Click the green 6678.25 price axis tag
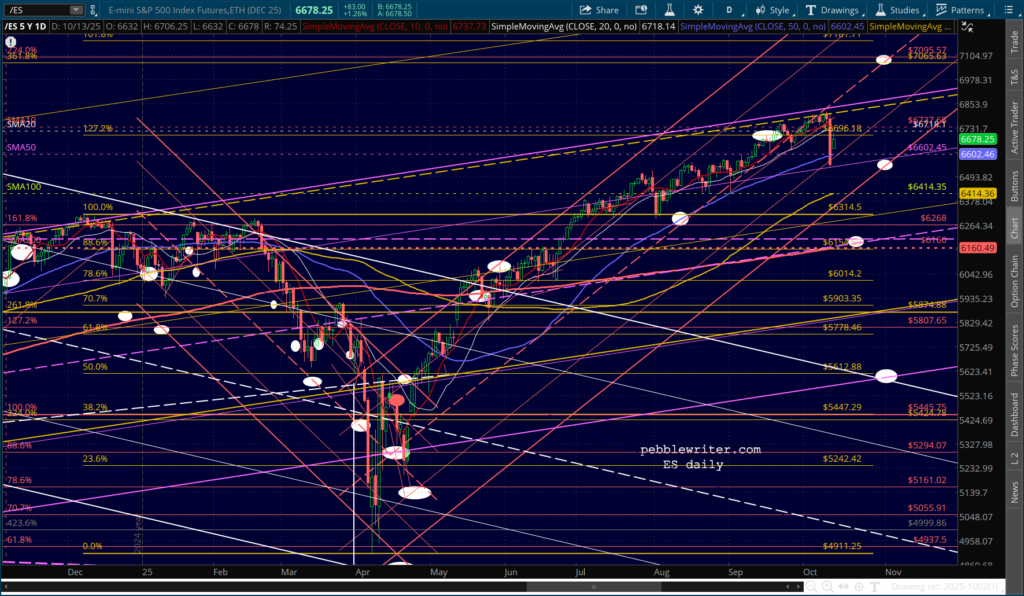The height and width of the screenshot is (596, 1024). coord(977,139)
